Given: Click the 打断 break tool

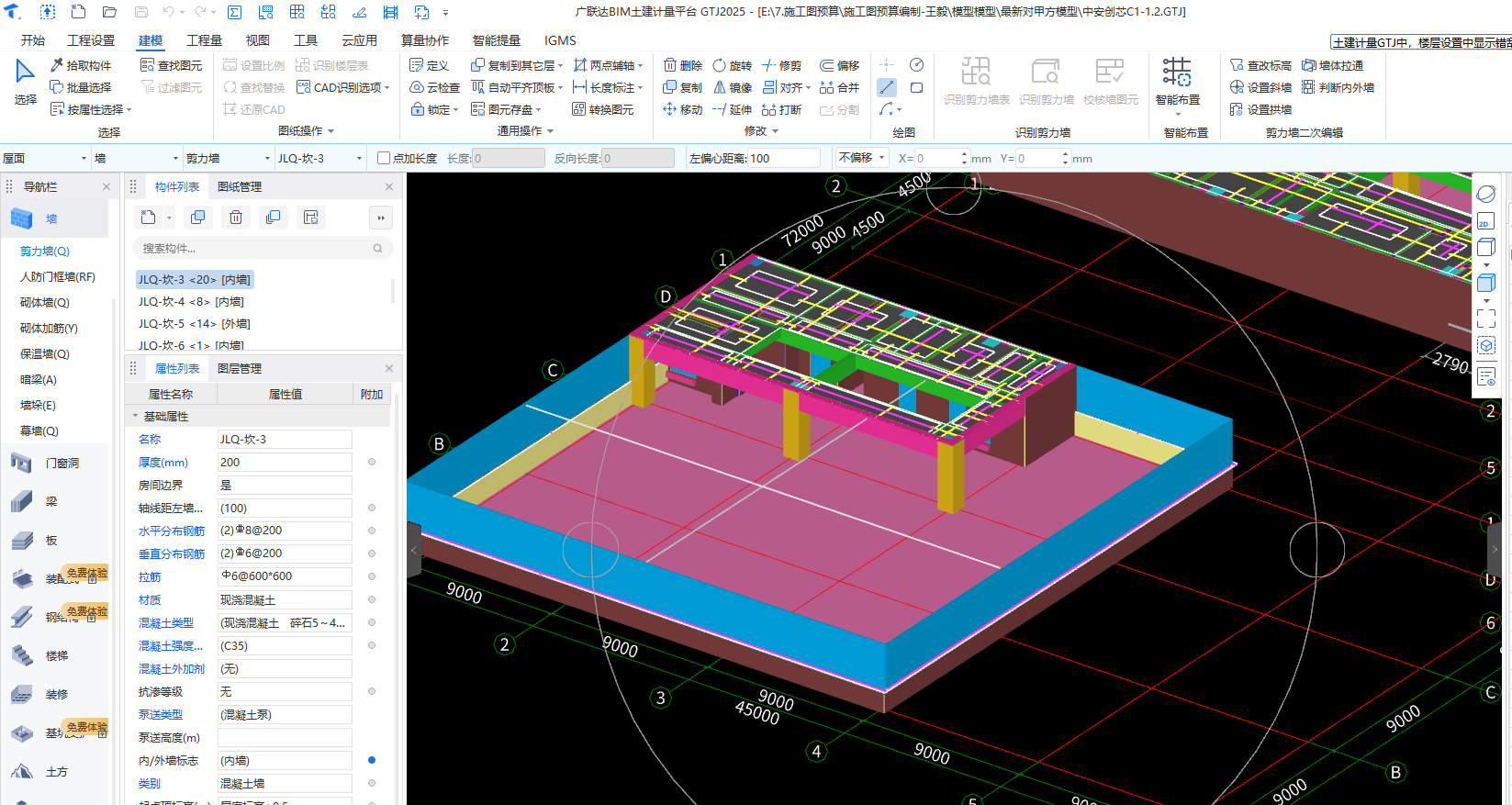Looking at the screenshot, I should tap(782, 109).
